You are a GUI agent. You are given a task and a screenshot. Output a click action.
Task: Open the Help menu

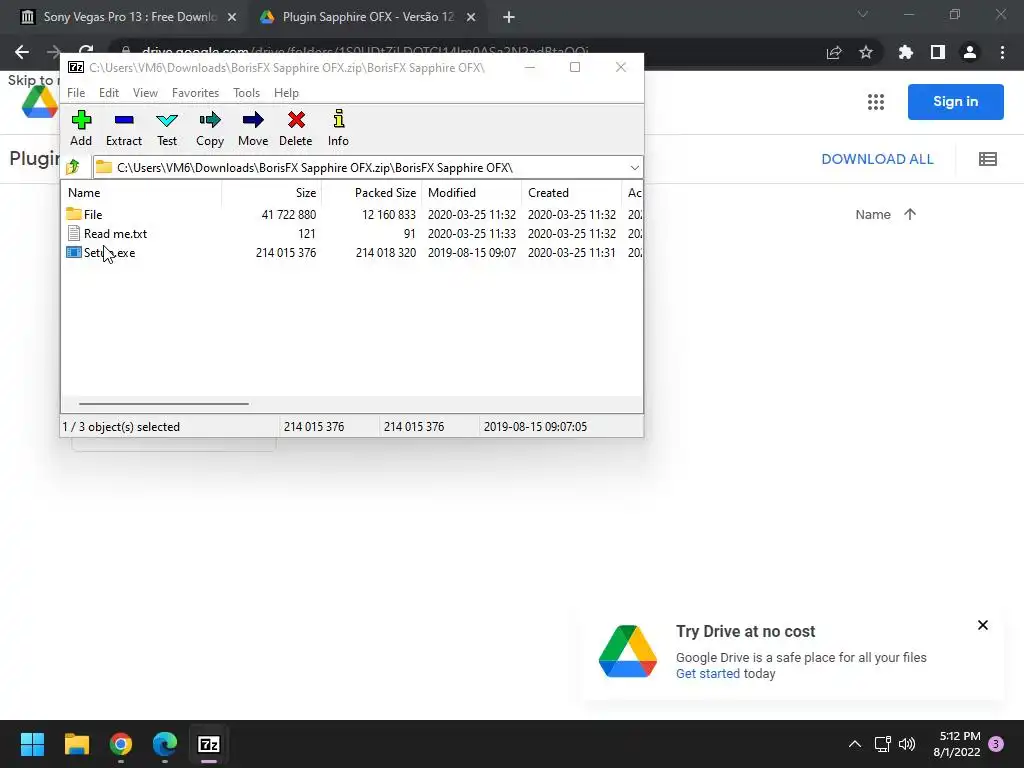pyautogui.click(x=286, y=93)
